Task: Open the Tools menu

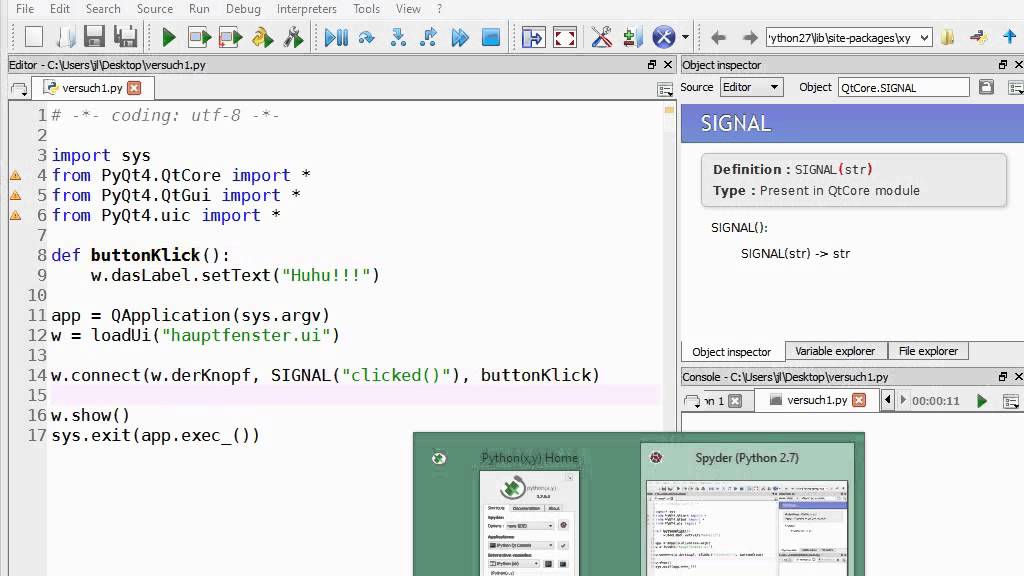Action: pos(366,8)
